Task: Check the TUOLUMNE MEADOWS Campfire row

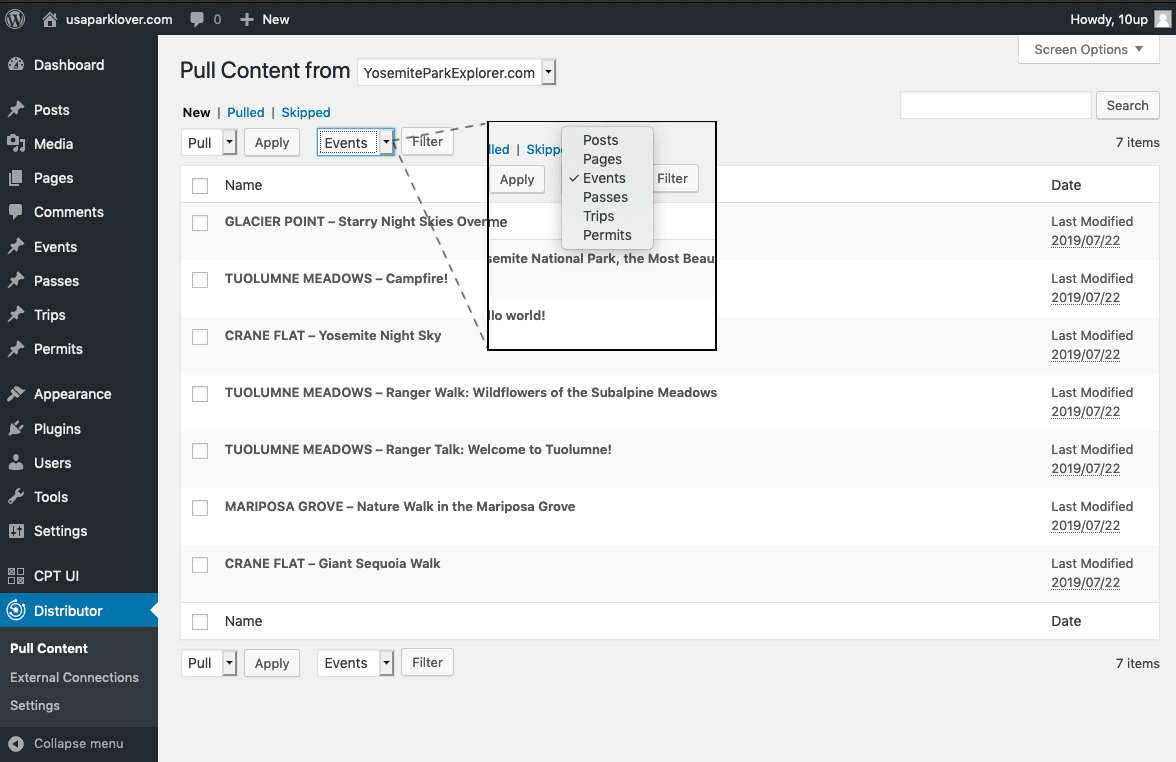Action: click(x=200, y=280)
